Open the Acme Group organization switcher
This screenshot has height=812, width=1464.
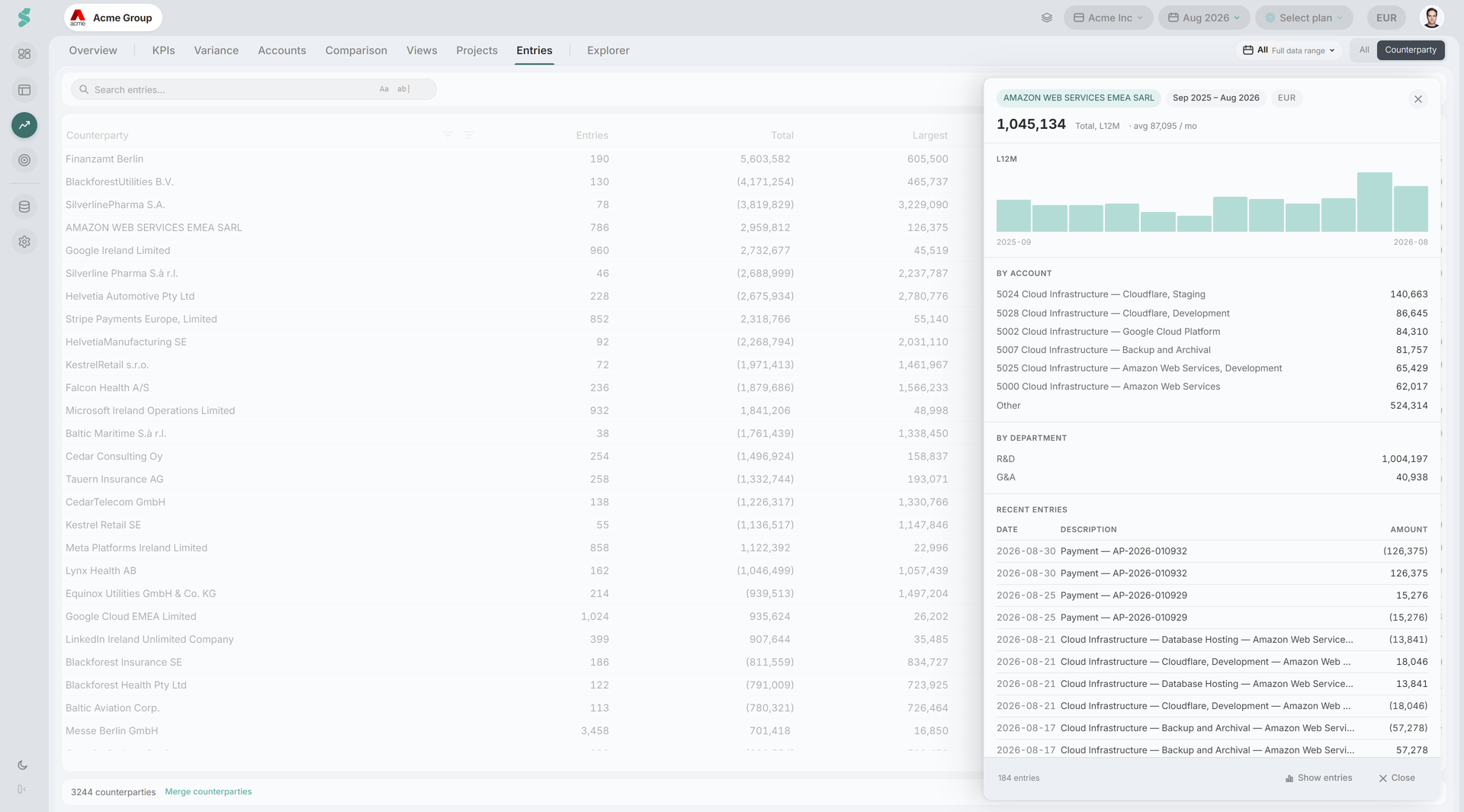click(113, 18)
